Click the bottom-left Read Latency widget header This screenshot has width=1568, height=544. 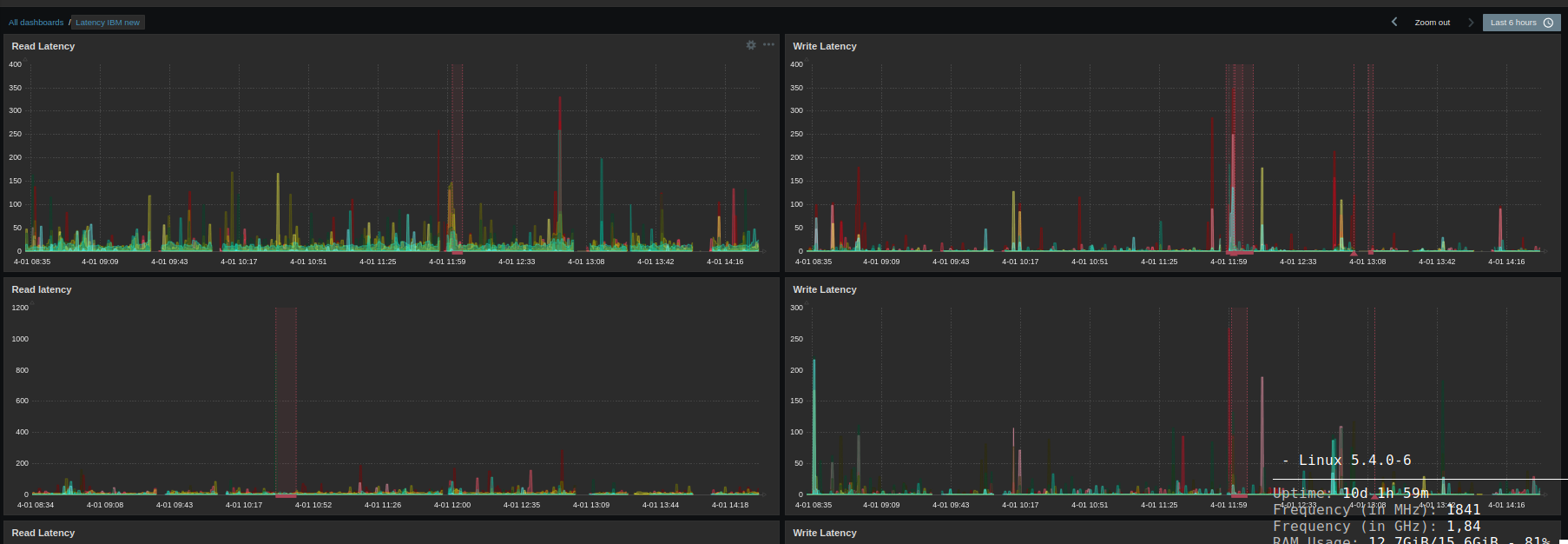[43, 533]
